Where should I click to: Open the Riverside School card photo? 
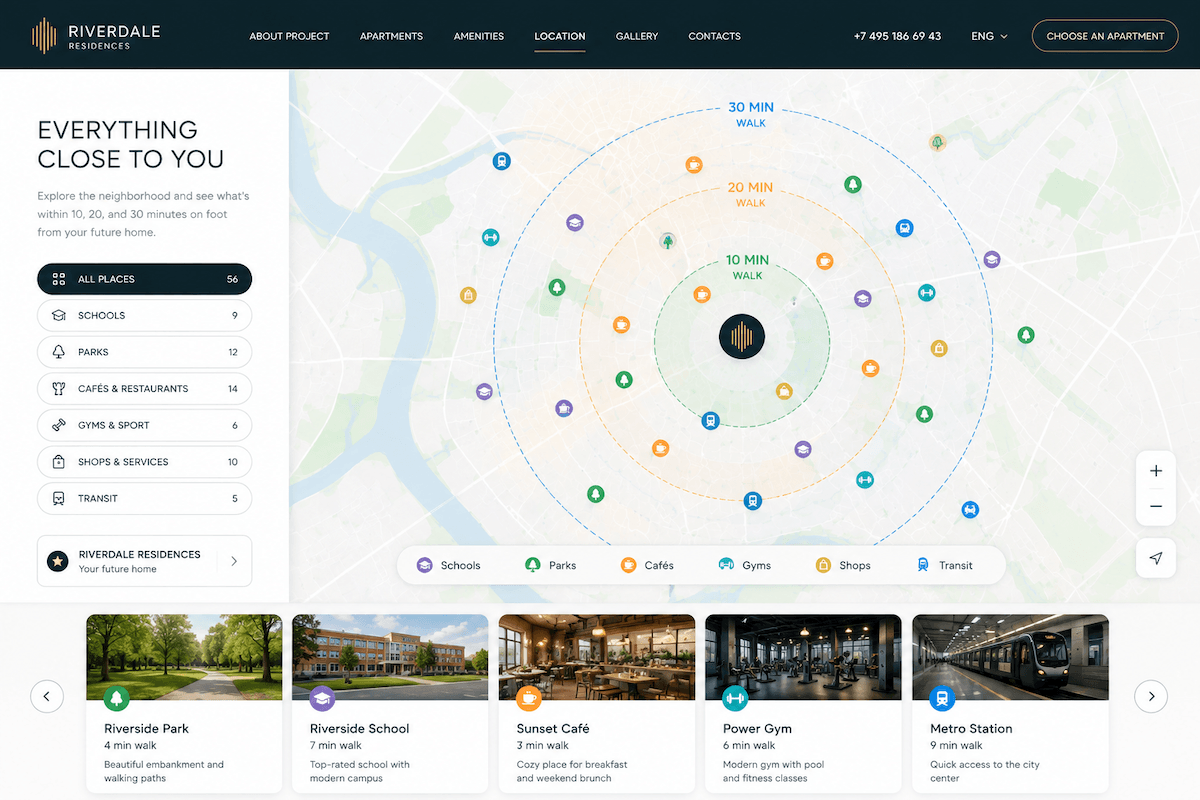pyautogui.click(x=390, y=657)
